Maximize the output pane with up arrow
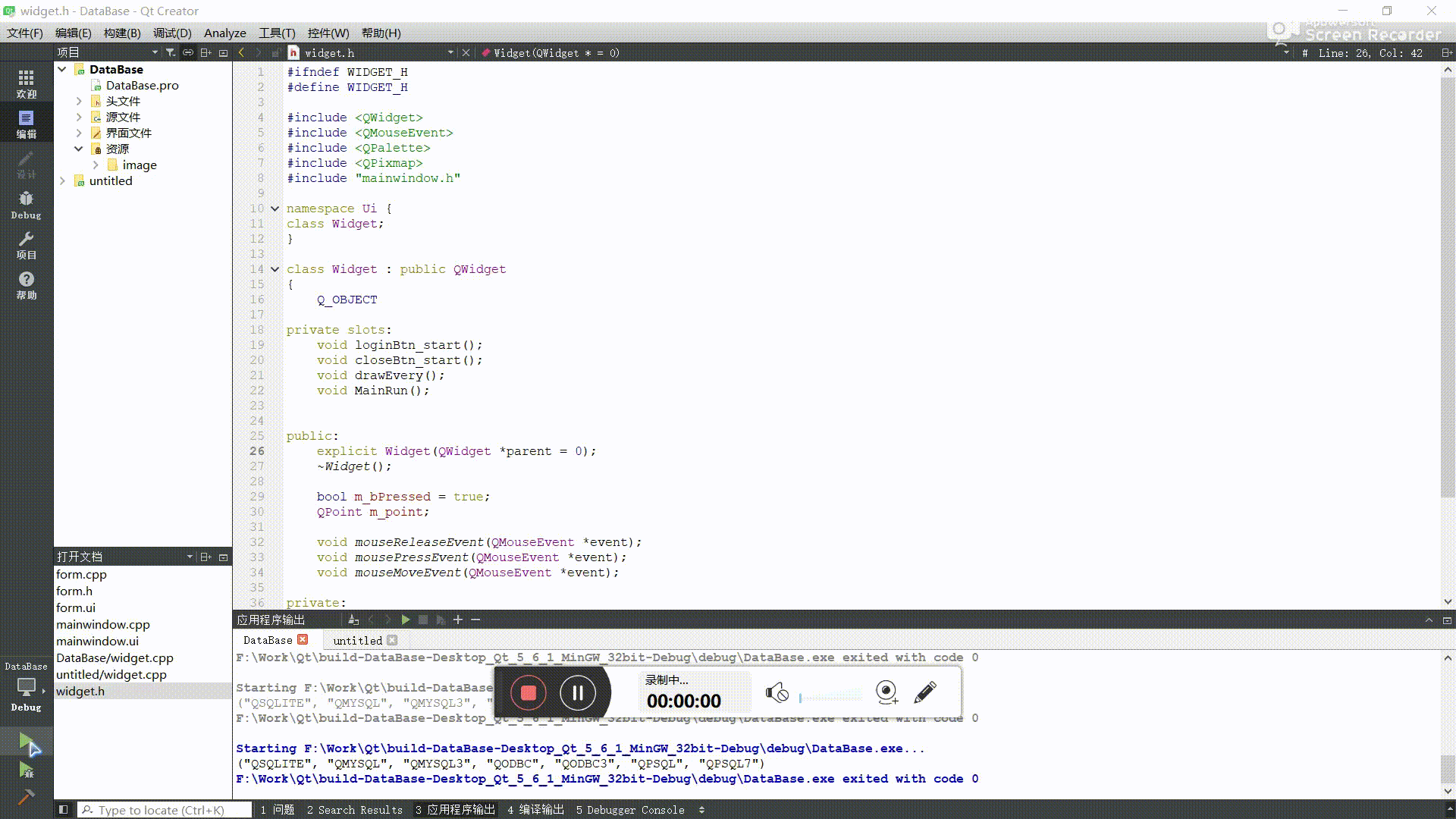The height and width of the screenshot is (819, 1456). point(1429,620)
